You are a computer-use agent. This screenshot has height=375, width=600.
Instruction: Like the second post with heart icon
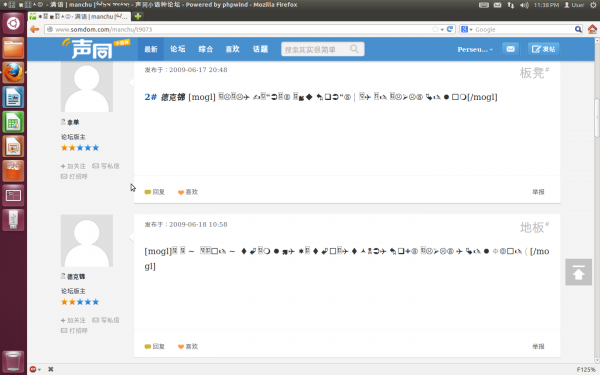point(188,192)
